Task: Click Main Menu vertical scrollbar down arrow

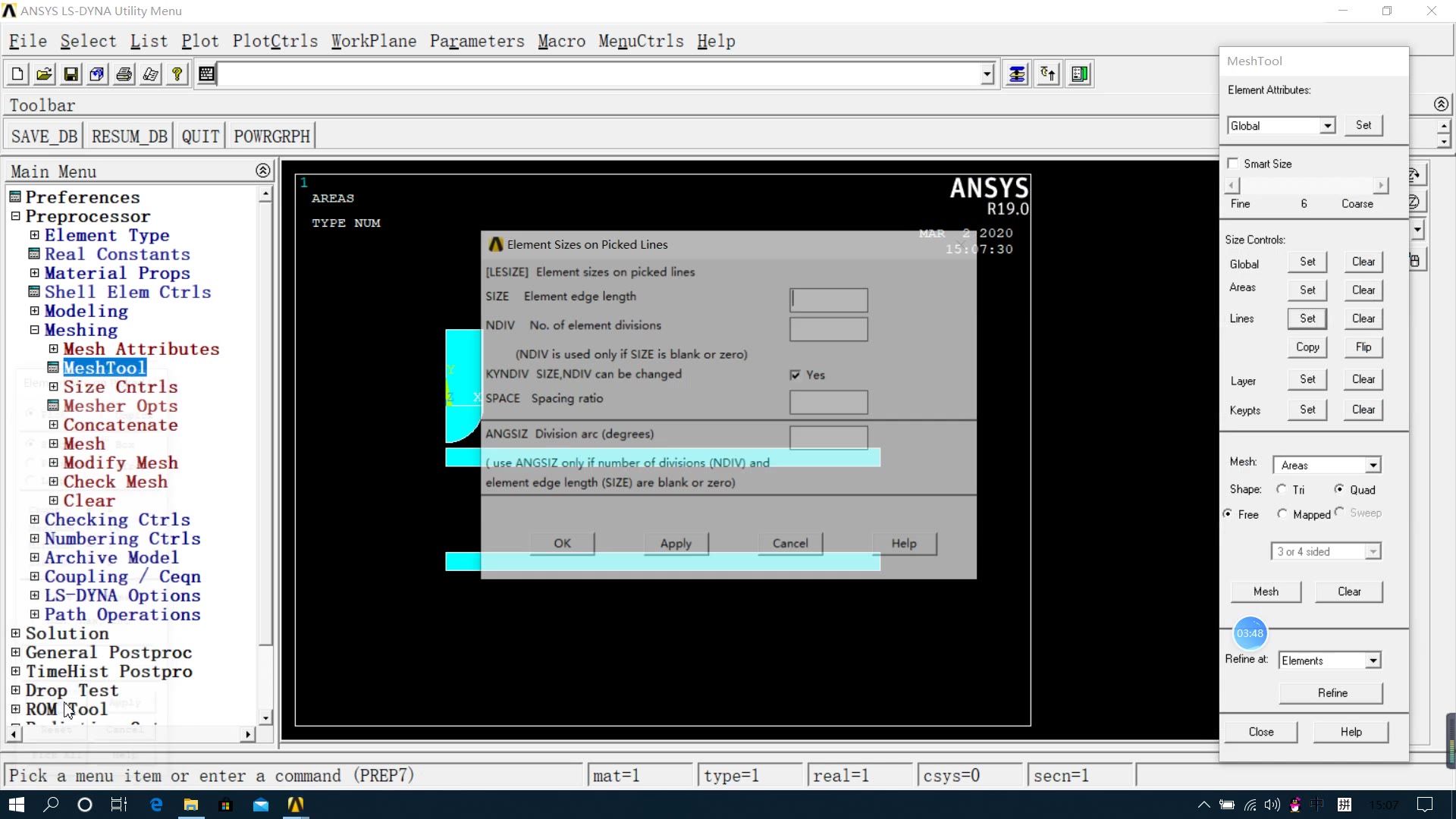Action: click(x=265, y=717)
